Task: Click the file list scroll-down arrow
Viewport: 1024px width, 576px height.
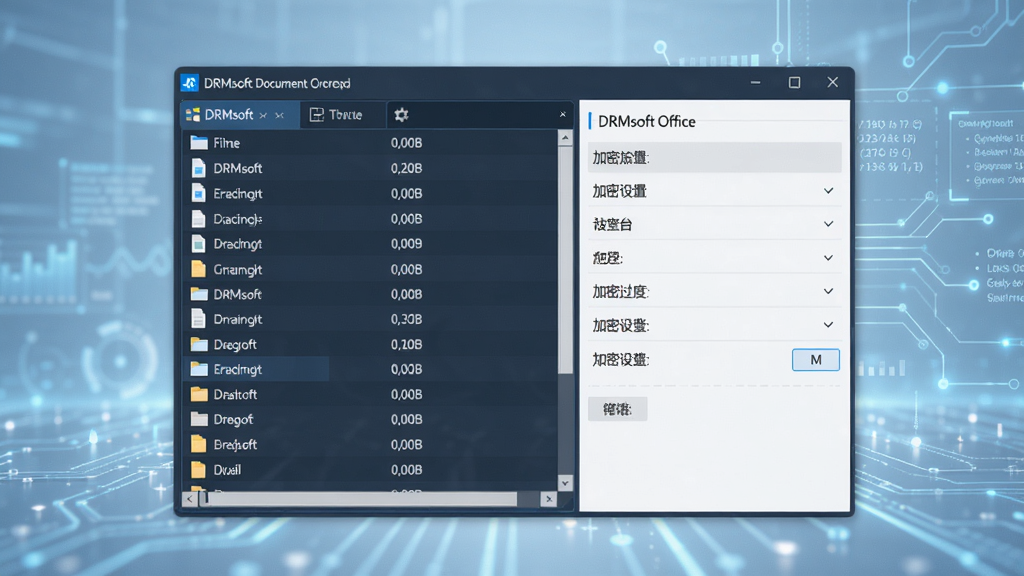Action: [x=565, y=483]
